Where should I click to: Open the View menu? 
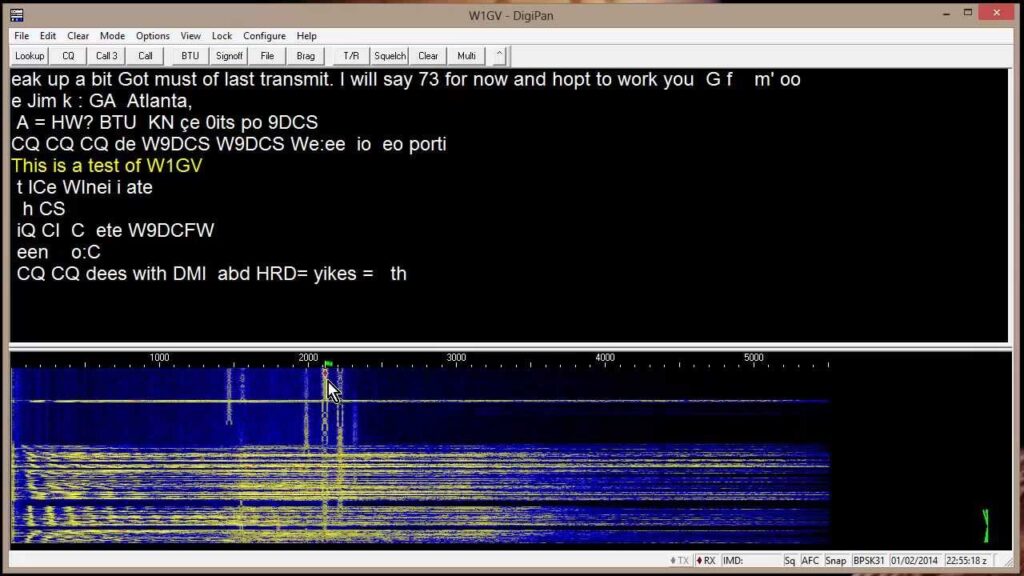[190, 36]
